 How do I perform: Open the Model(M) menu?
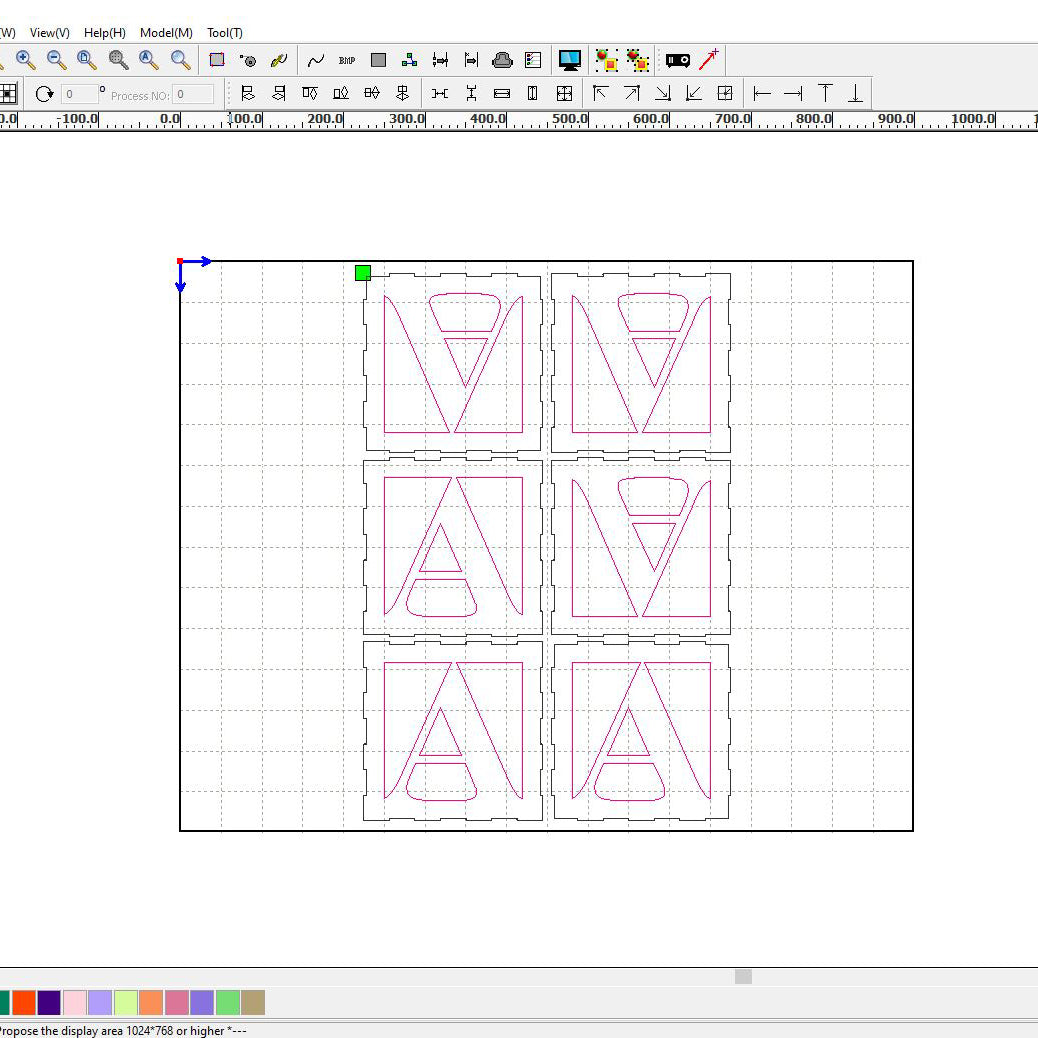[x=165, y=32]
